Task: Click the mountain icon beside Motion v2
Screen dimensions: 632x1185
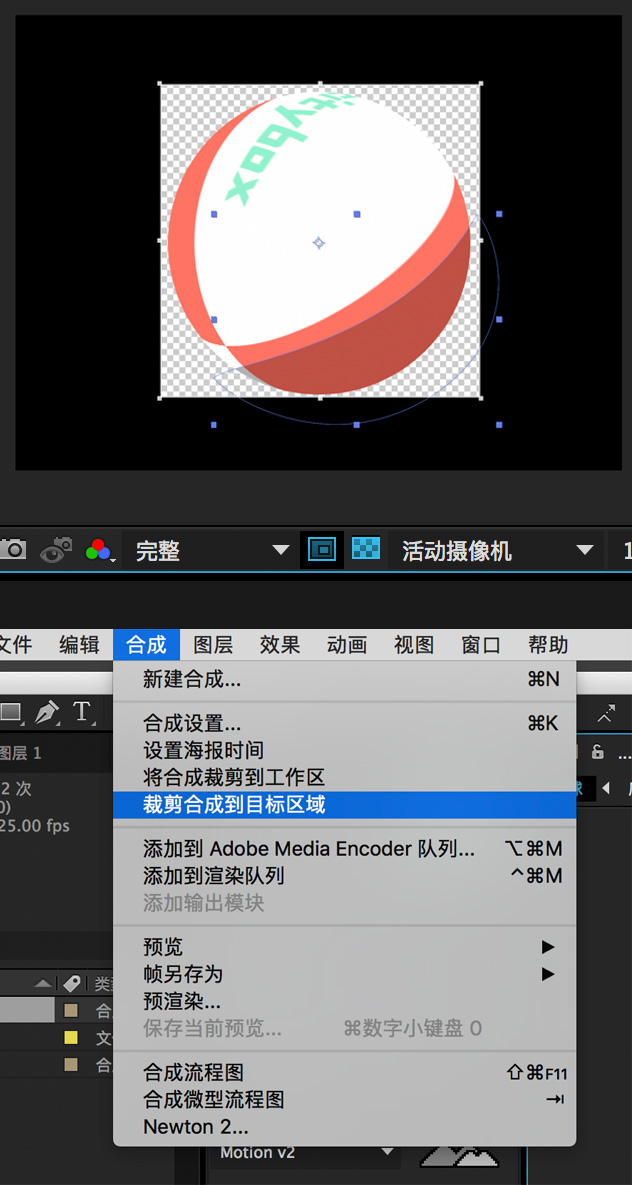Action: (x=459, y=1155)
